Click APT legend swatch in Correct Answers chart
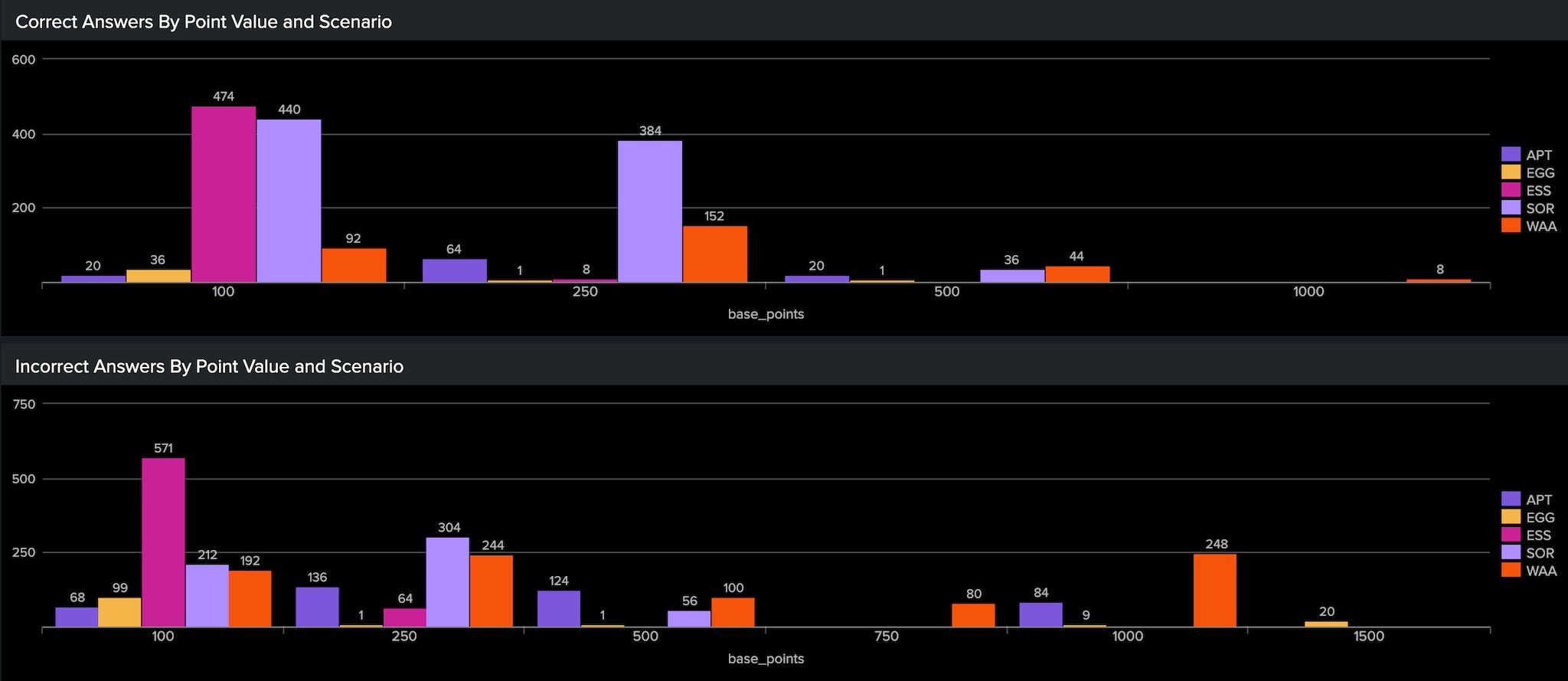 point(1511,155)
